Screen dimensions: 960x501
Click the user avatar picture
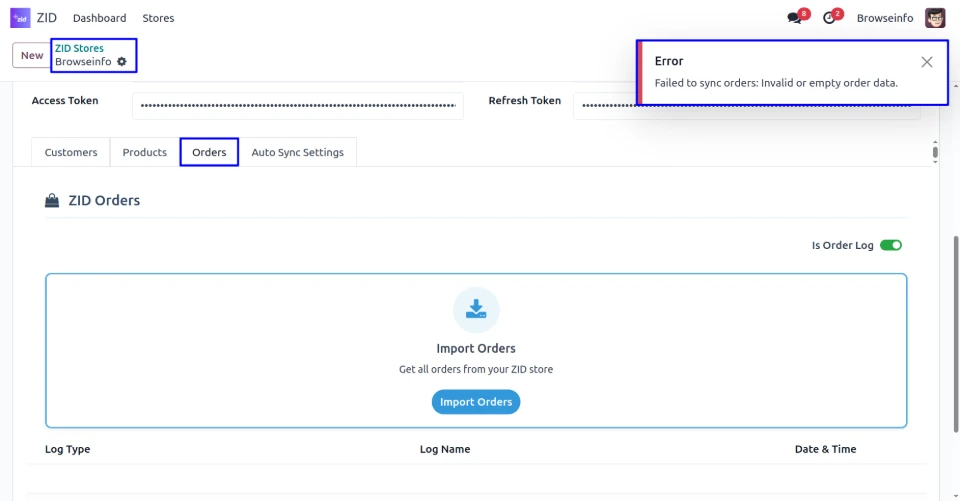(x=935, y=18)
